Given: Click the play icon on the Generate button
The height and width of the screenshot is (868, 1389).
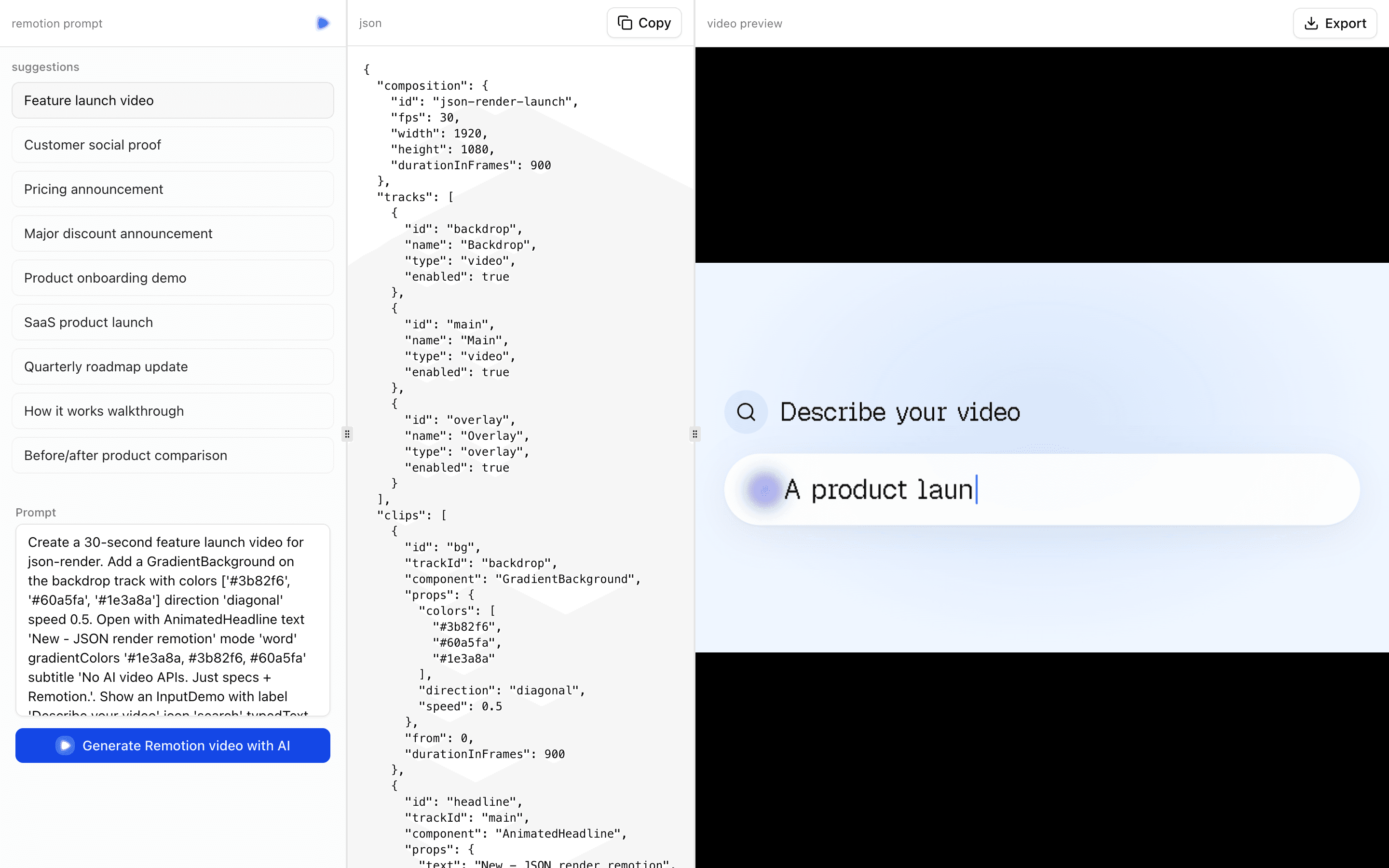Looking at the screenshot, I should pos(64,745).
